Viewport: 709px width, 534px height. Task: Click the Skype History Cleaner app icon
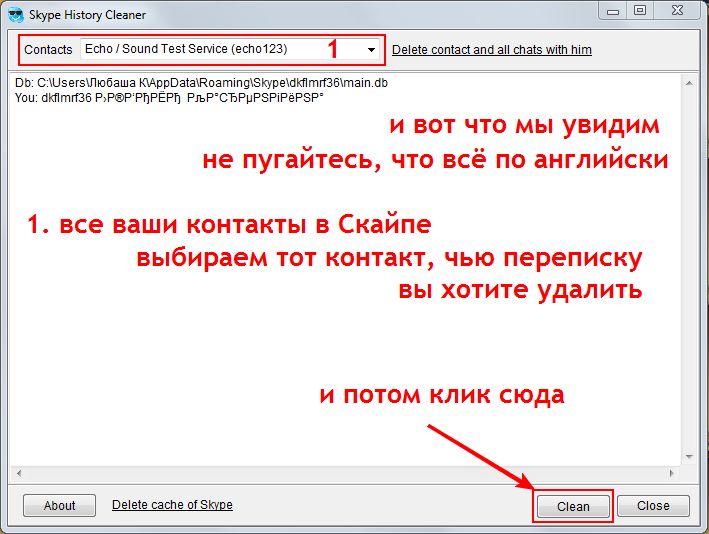point(16,14)
